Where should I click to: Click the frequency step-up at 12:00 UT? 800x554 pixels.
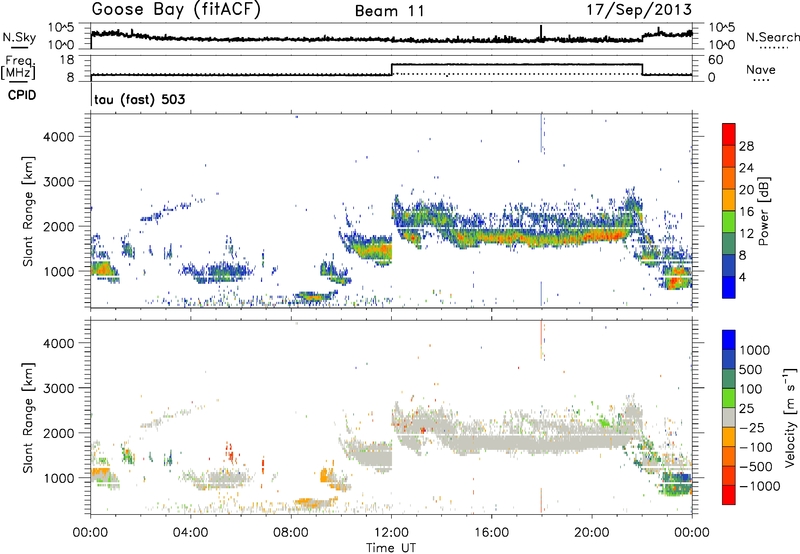pyautogui.click(x=391, y=69)
